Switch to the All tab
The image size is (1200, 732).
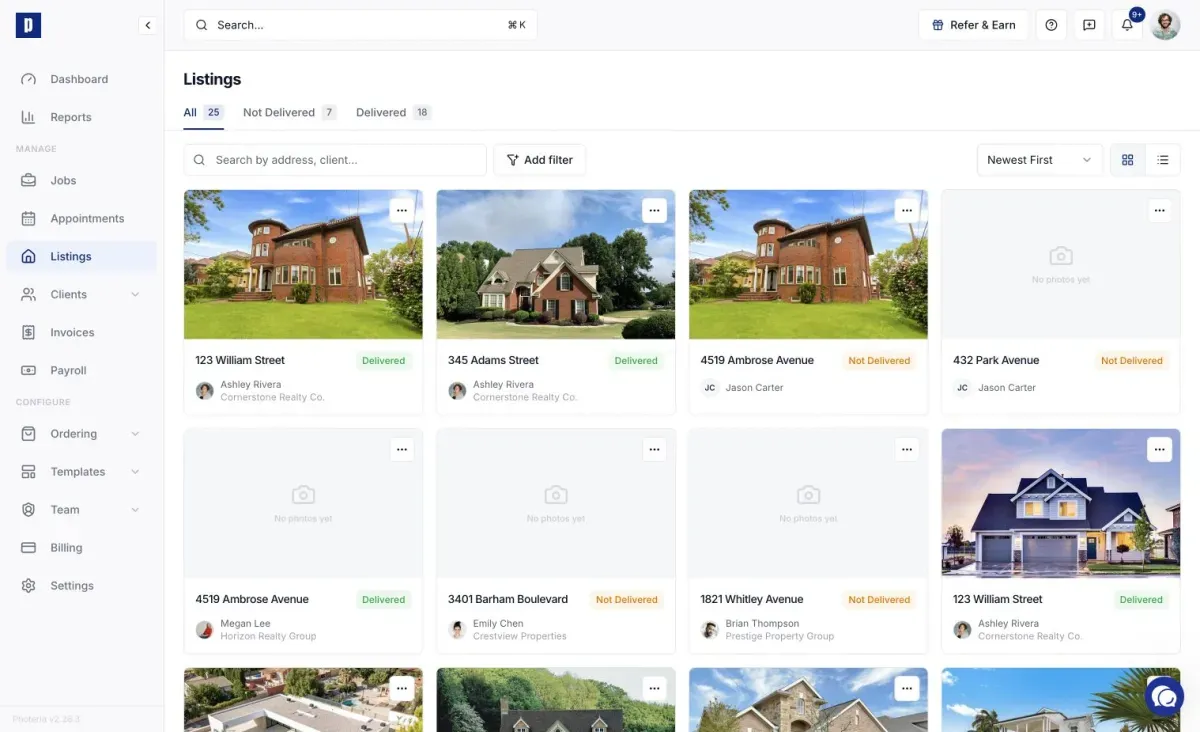[203, 112]
